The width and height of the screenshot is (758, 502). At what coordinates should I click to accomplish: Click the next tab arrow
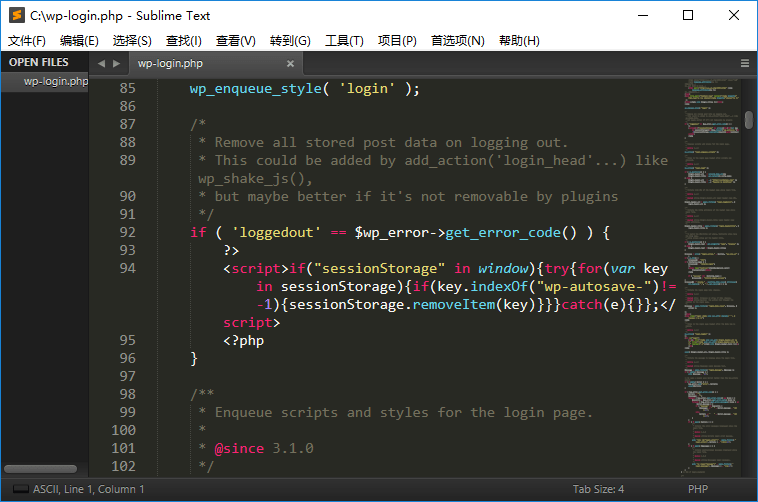(x=117, y=63)
